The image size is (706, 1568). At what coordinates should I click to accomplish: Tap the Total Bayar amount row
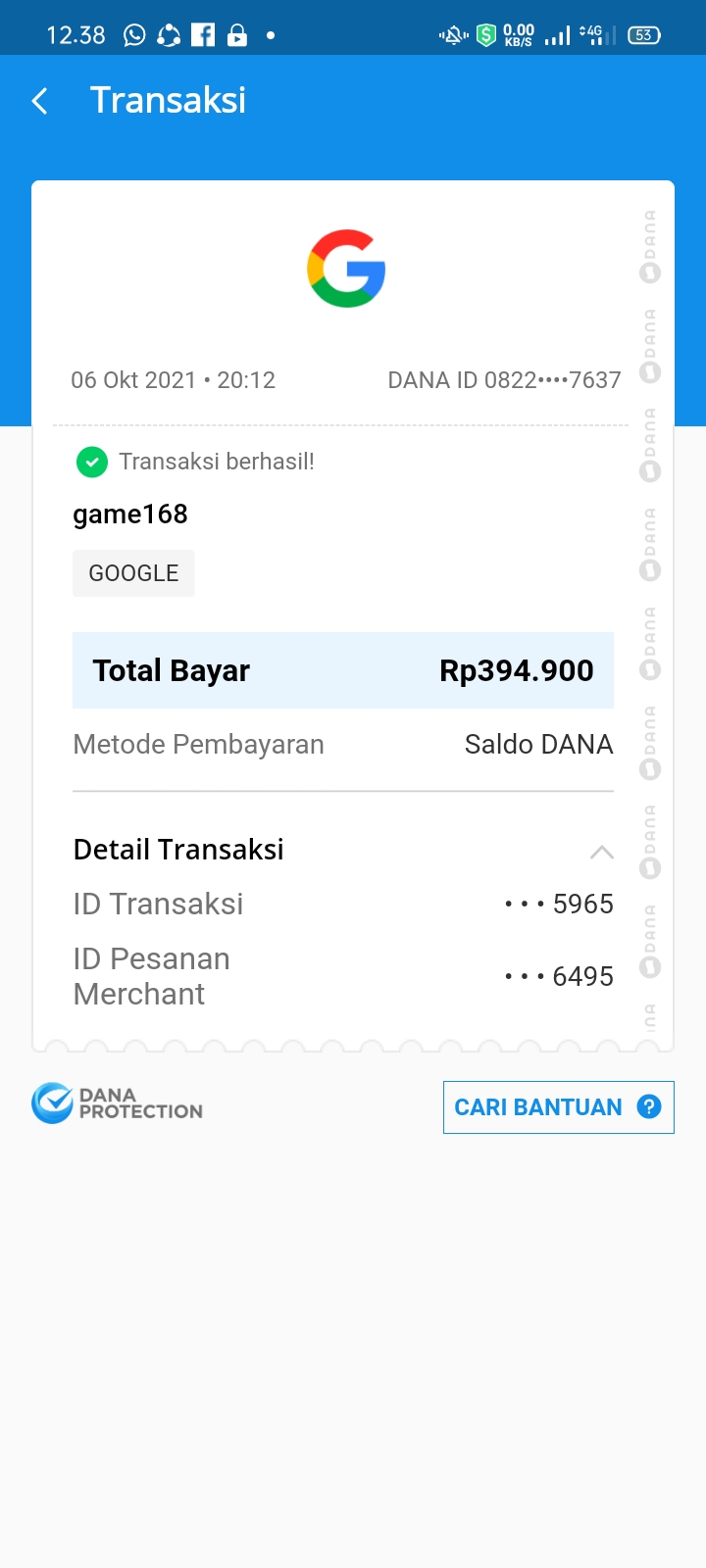click(343, 670)
